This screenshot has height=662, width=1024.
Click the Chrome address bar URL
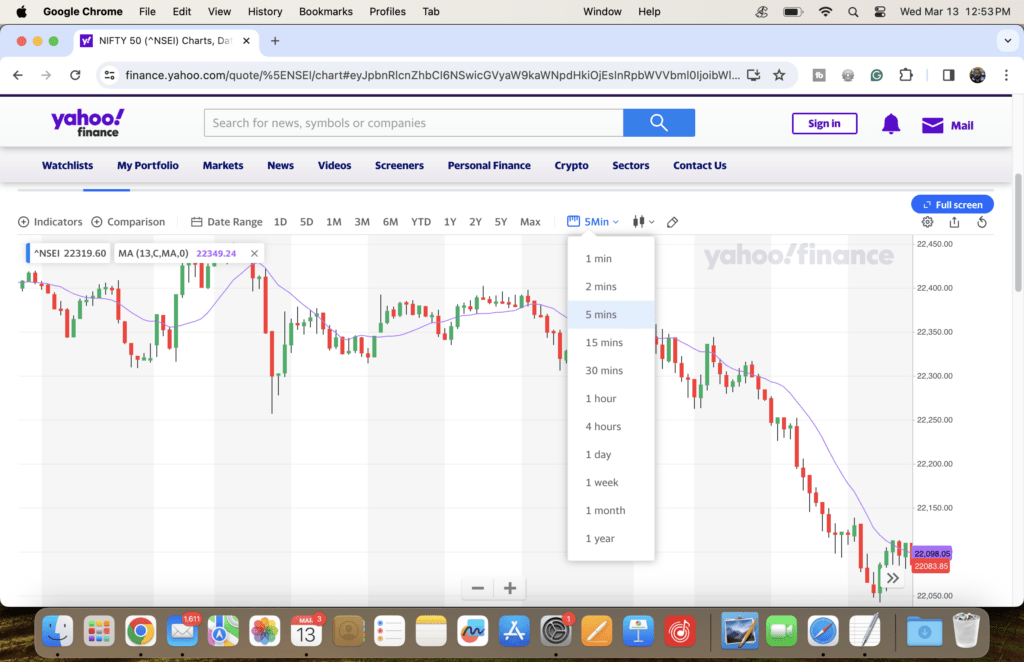point(432,75)
